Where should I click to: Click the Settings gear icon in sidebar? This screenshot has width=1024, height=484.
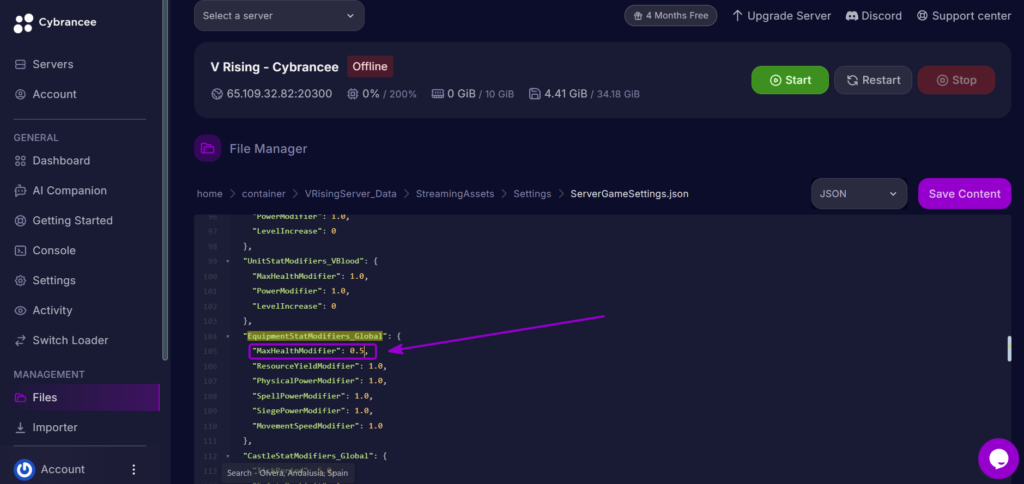pos(20,280)
